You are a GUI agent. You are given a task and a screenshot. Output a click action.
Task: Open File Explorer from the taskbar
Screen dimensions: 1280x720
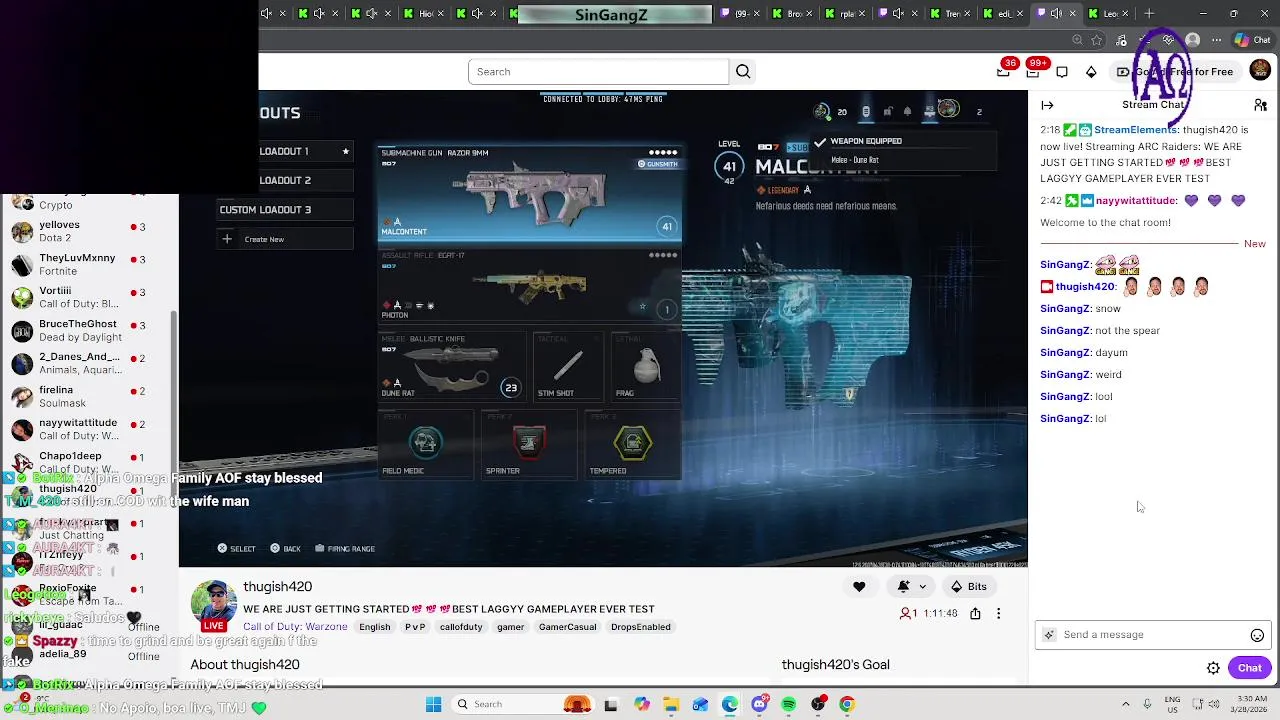tap(671, 704)
